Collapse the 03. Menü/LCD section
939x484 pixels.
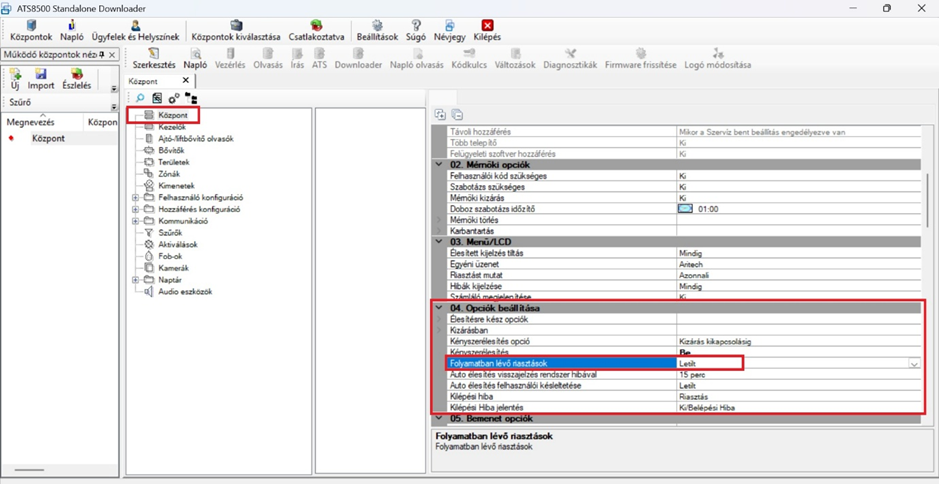(x=438, y=241)
